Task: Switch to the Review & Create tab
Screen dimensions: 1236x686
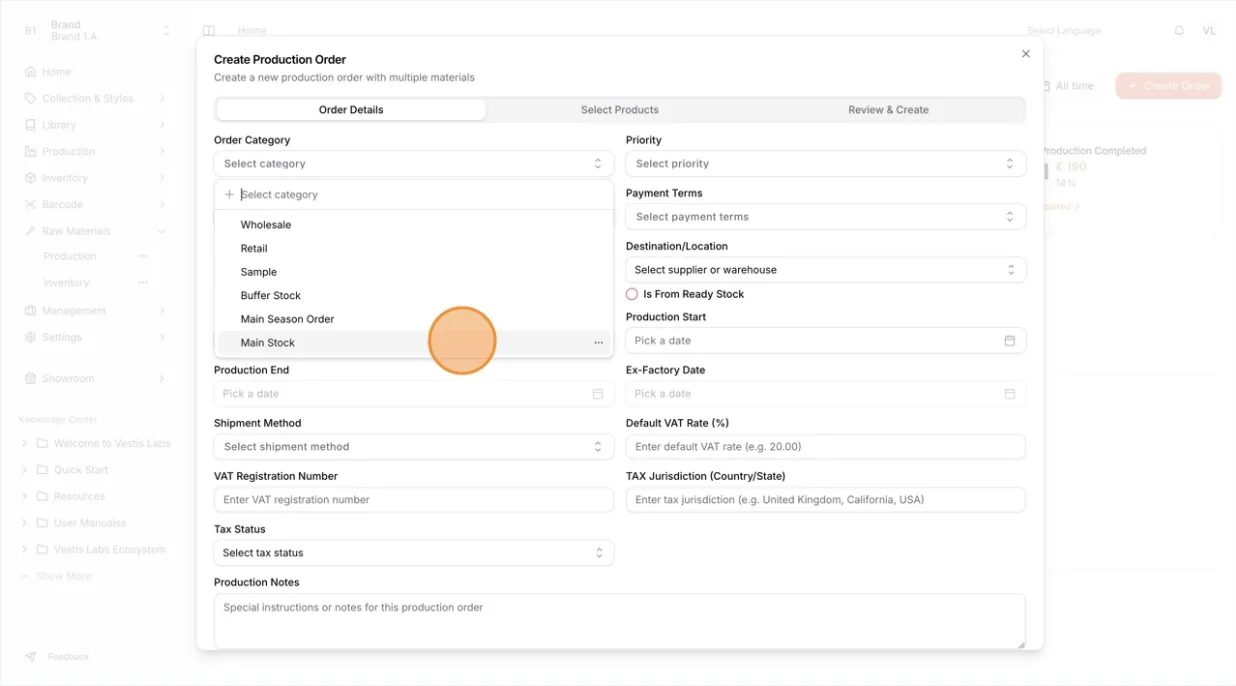Action: (x=889, y=110)
